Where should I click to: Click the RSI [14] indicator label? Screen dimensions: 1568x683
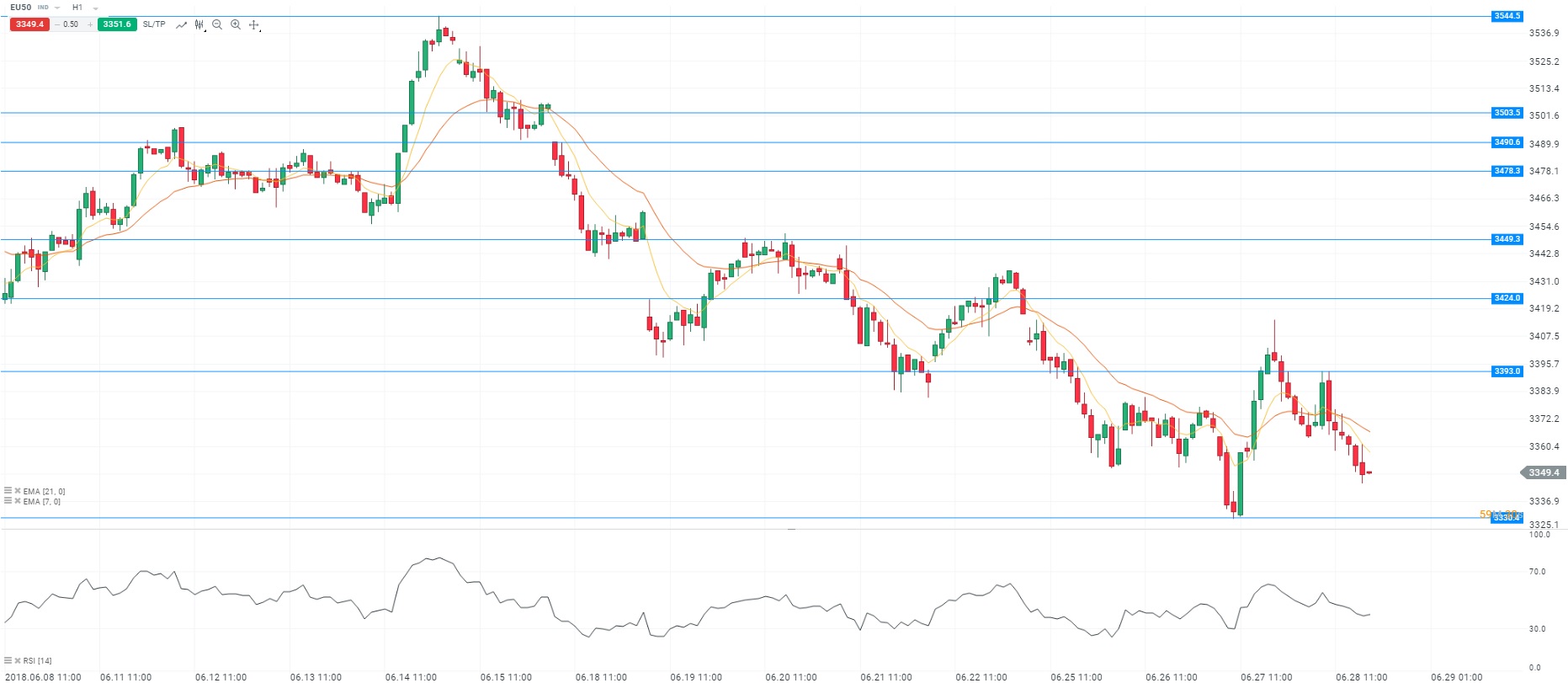pos(38,661)
